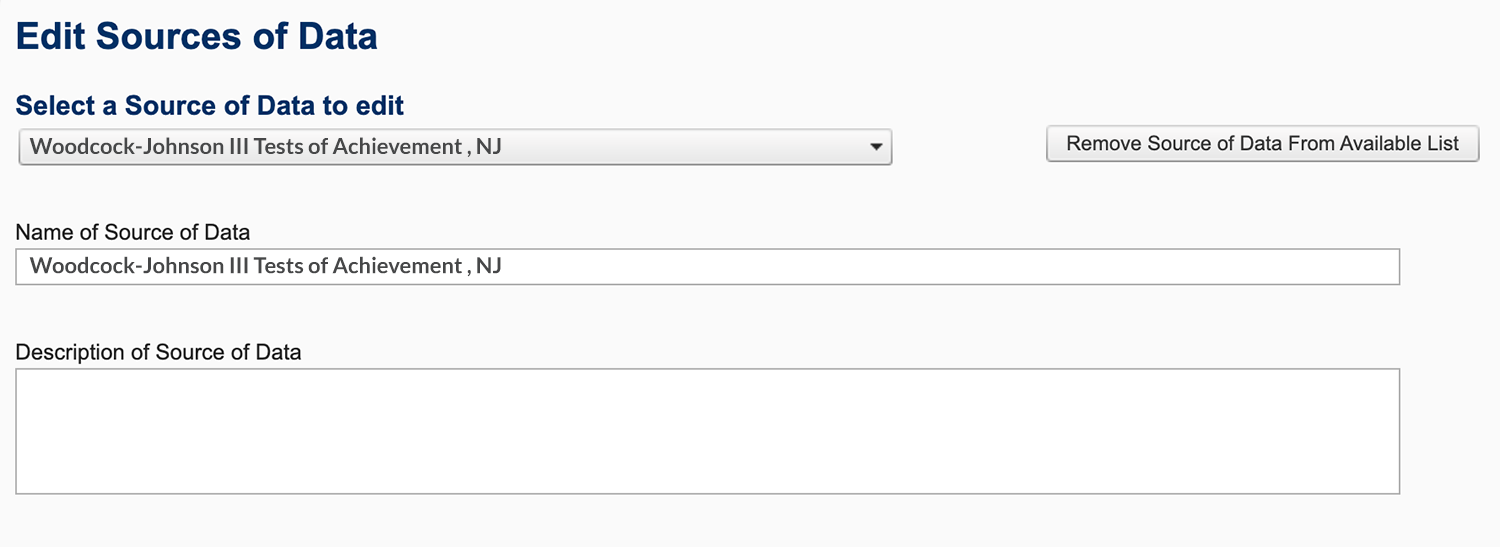Click the "Name of Source of Data" label
Image resolution: width=1500 pixels, height=547 pixels.
coord(133,232)
